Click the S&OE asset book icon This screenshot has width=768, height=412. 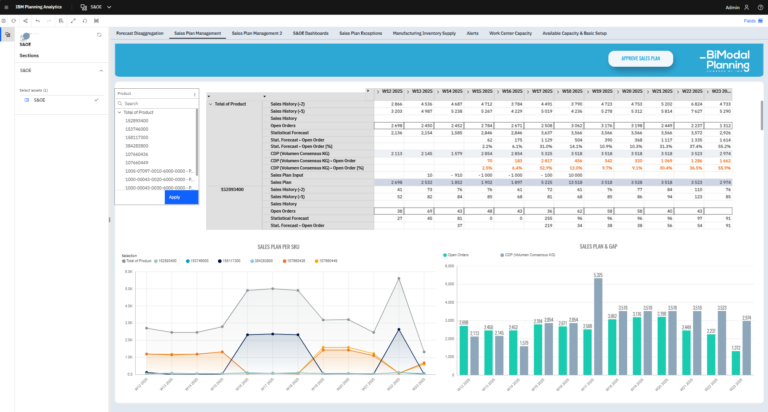[26, 100]
